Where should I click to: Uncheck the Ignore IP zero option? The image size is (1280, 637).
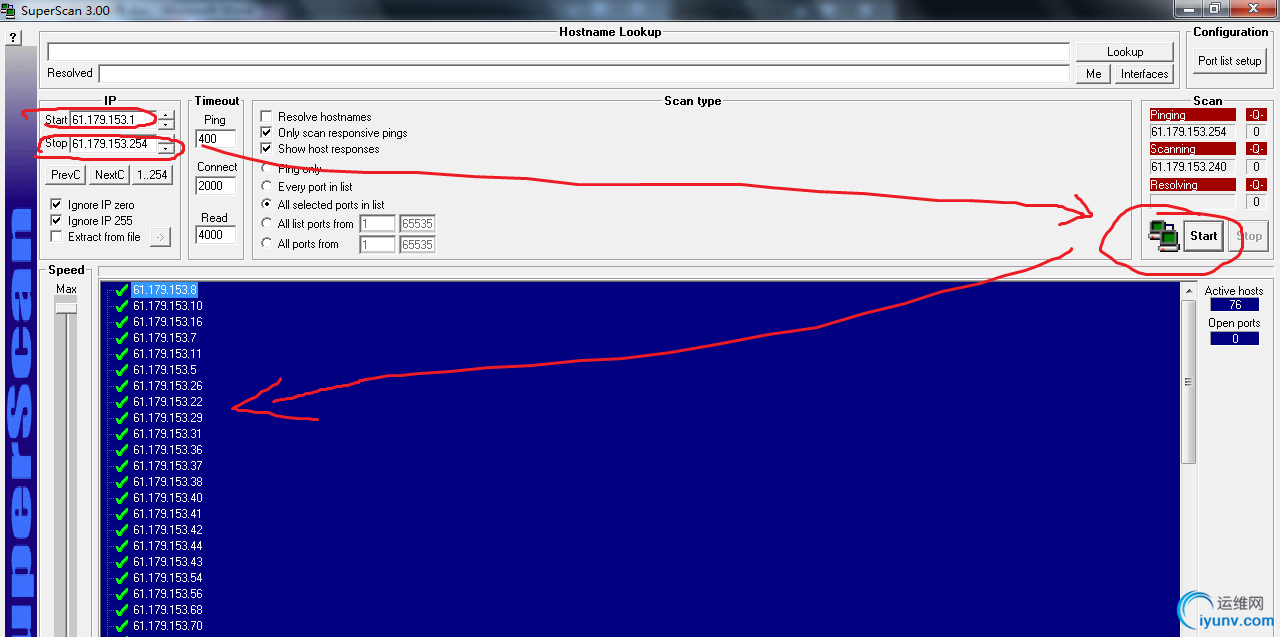pos(56,205)
